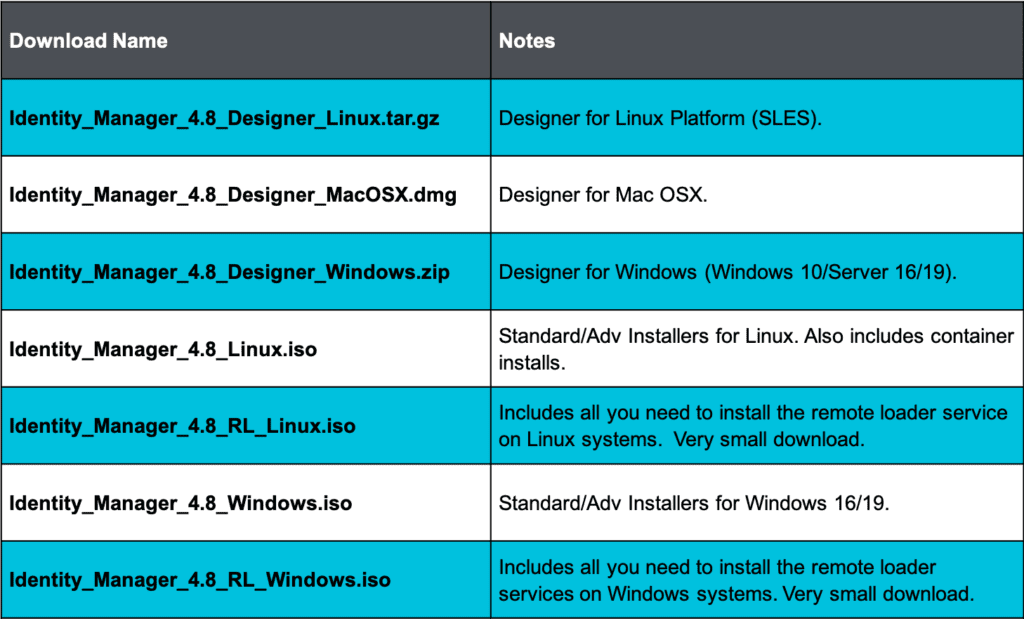Click the 'Designer for Mac OSX.' note

click(x=603, y=195)
